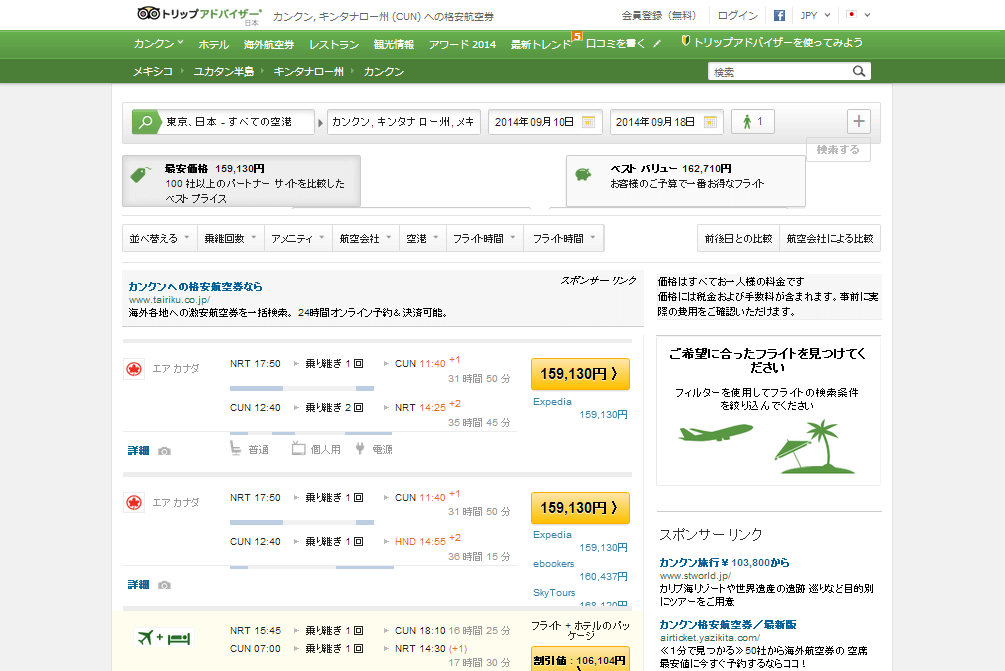Image resolution: width=1005 pixels, height=671 pixels.
Task: Click the 前後日との比較 button
Action: (738, 239)
